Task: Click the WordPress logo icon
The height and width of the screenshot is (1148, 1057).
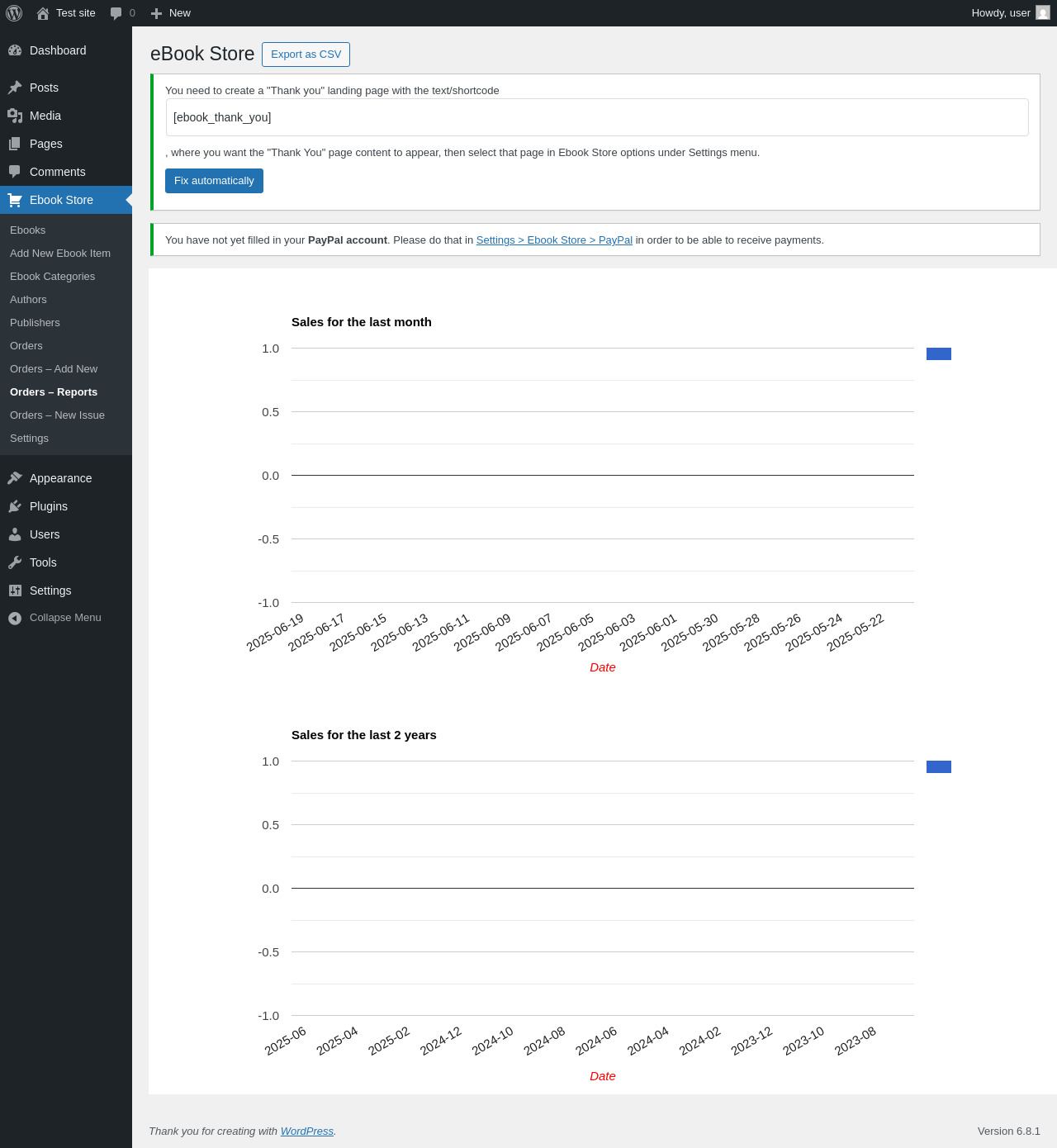Action: coord(14,13)
